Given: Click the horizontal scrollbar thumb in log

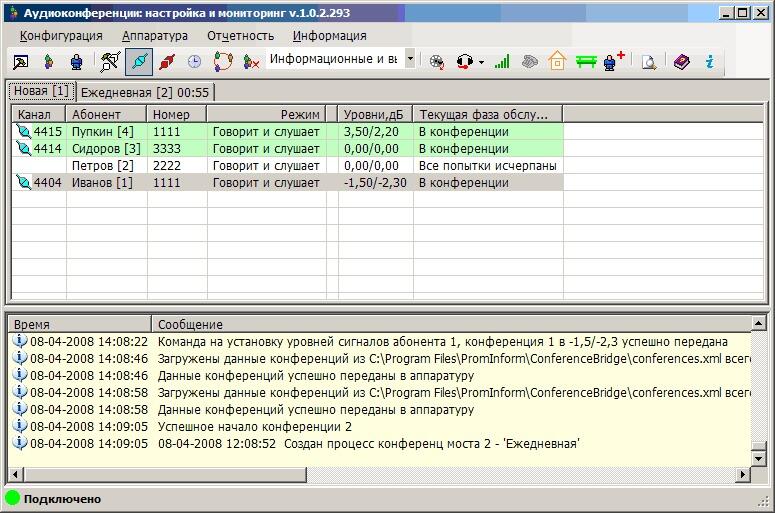Looking at the screenshot, I should (165, 474).
